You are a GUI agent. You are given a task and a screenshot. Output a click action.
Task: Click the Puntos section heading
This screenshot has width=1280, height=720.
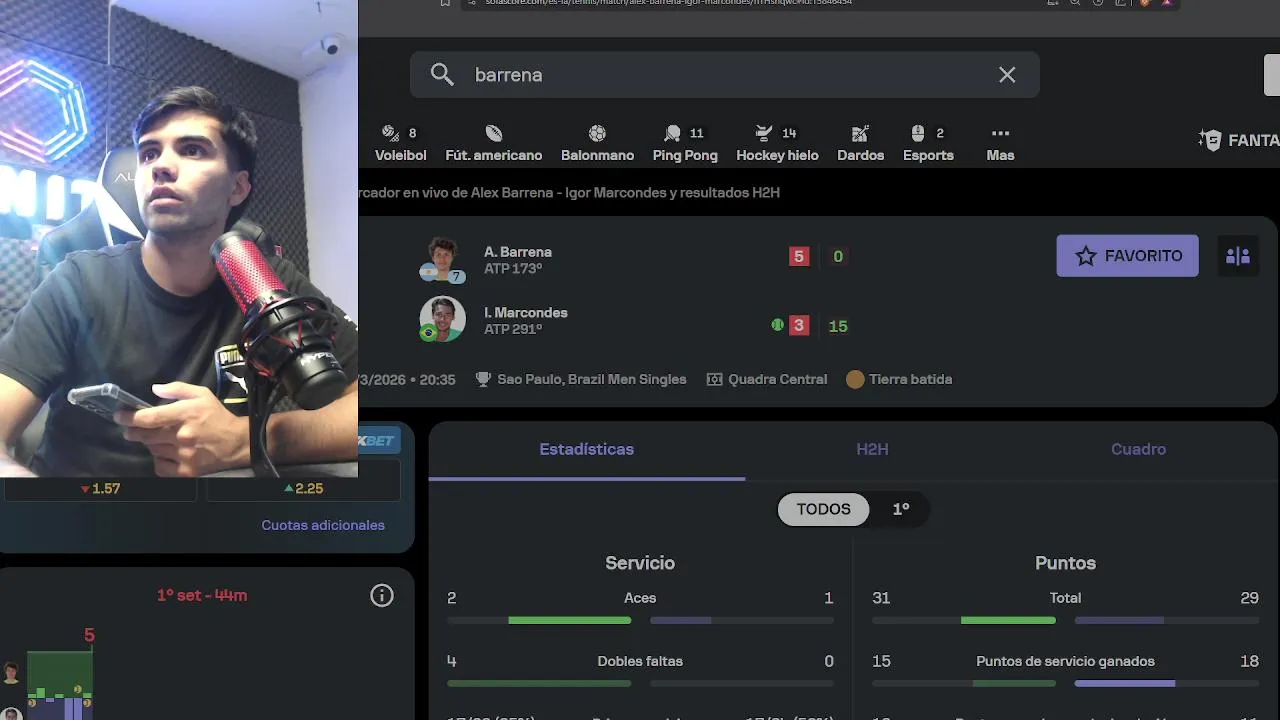point(1065,563)
